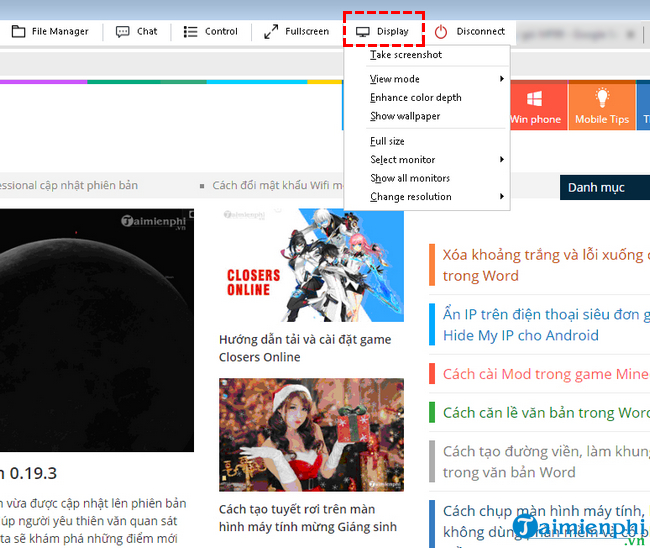Open the Mobile Tips category tile
The height and width of the screenshot is (548, 650).
pos(602,105)
